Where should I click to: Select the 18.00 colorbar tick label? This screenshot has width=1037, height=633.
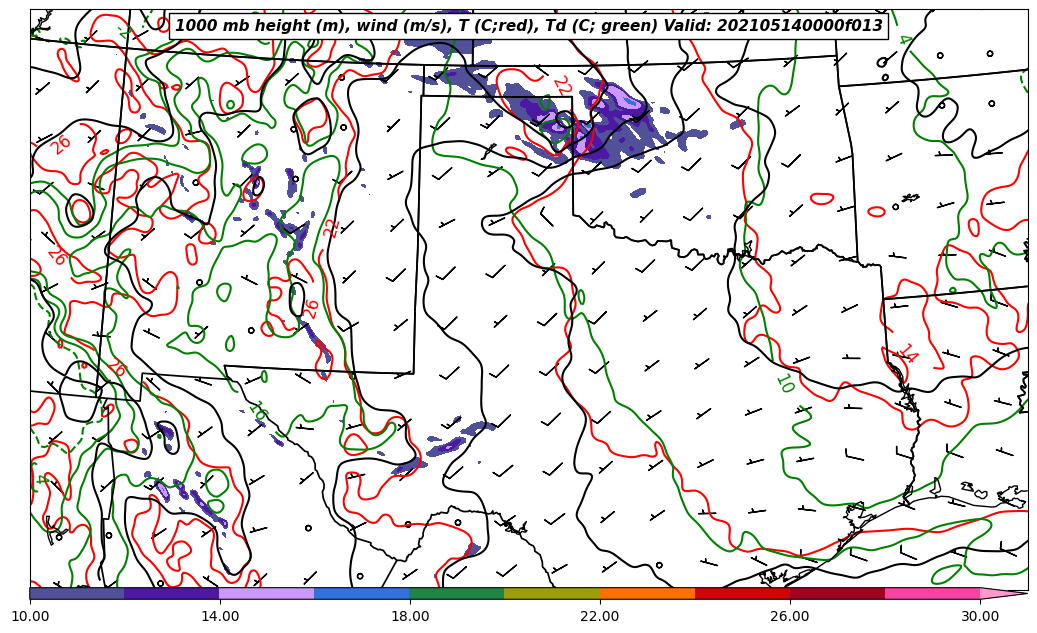[x=410, y=616]
